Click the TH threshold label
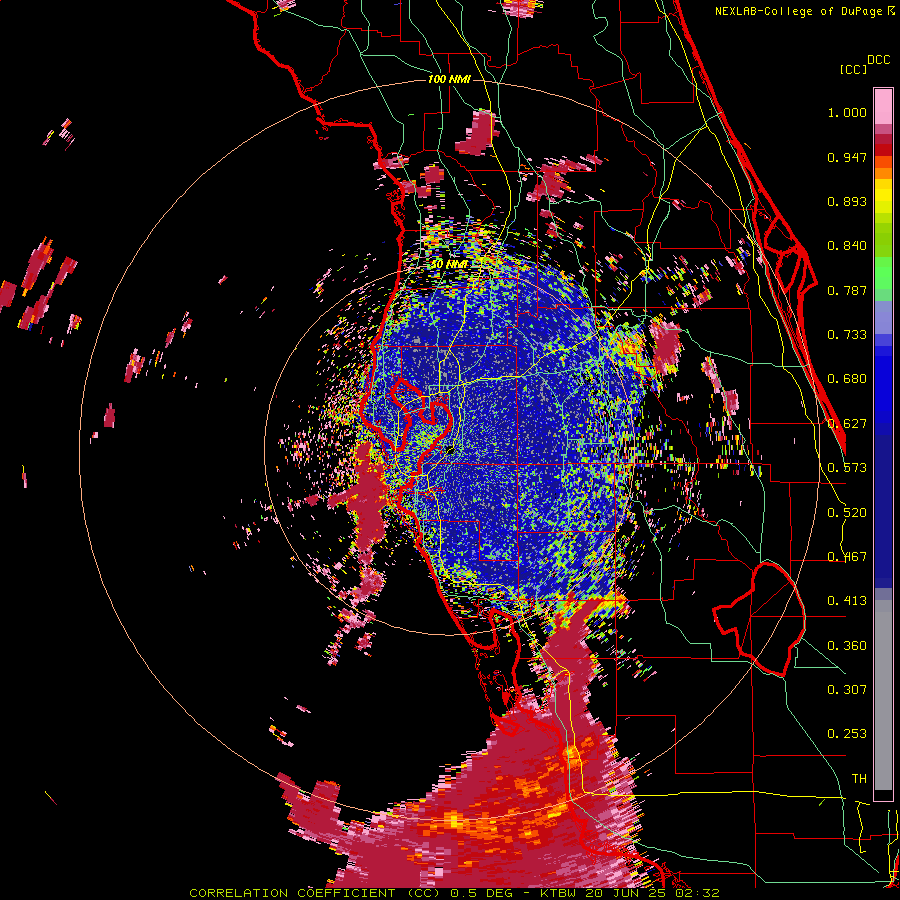 pos(859,779)
